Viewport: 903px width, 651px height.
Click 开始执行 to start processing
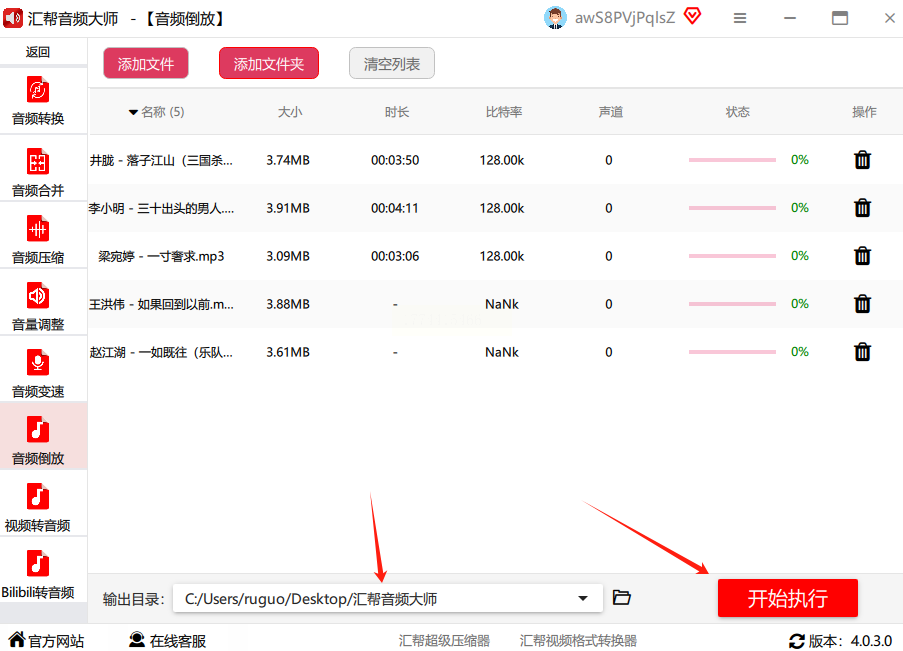[788, 598]
